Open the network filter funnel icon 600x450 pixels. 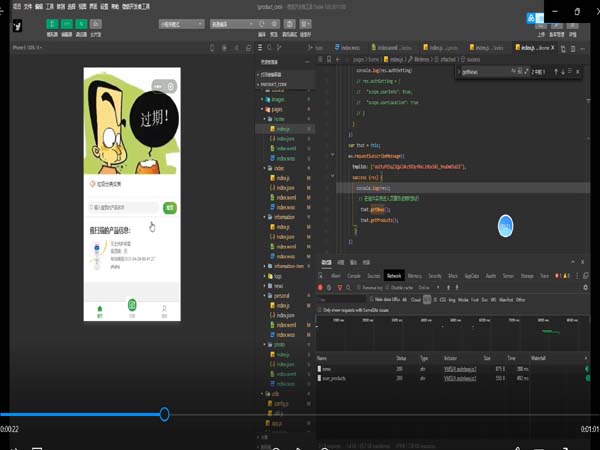(x=342, y=286)
